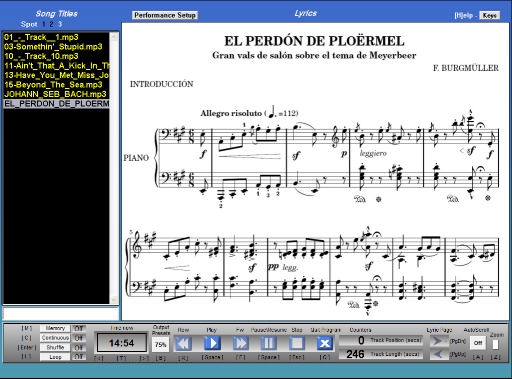Click the [<] time shortcut label
Image resolution: width=512 pixels, height=379 pixels.
pos(99,358)
